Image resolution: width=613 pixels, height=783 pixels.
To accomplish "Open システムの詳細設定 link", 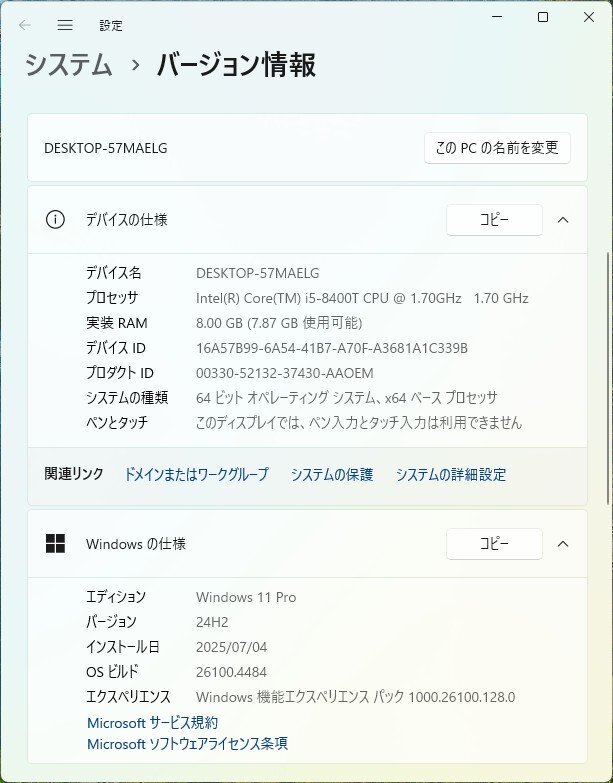I will (x=451, y=474).
